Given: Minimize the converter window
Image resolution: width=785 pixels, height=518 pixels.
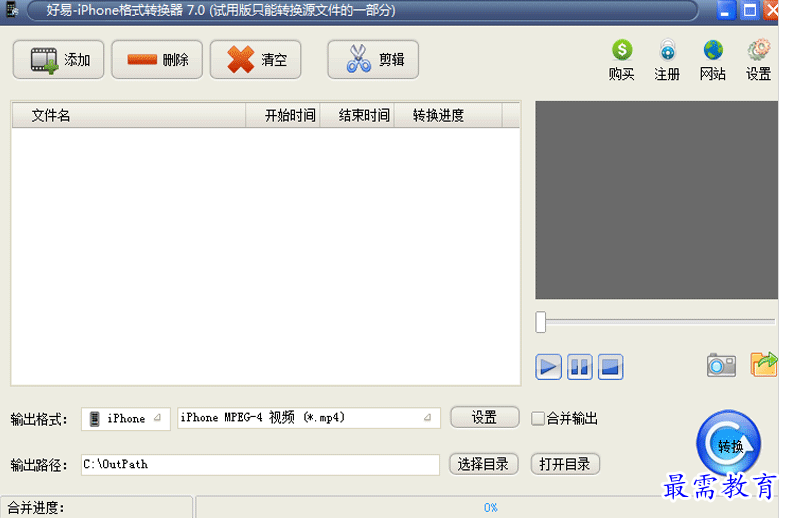Looking at the screenshot, I should pyautogui.click(x=725, y=10).
